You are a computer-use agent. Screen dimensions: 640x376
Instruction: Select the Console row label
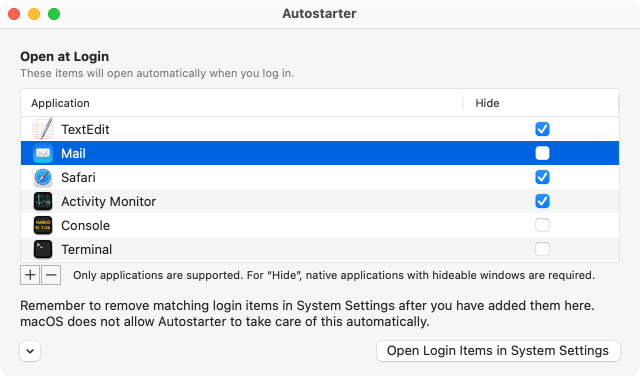(85, 225)
